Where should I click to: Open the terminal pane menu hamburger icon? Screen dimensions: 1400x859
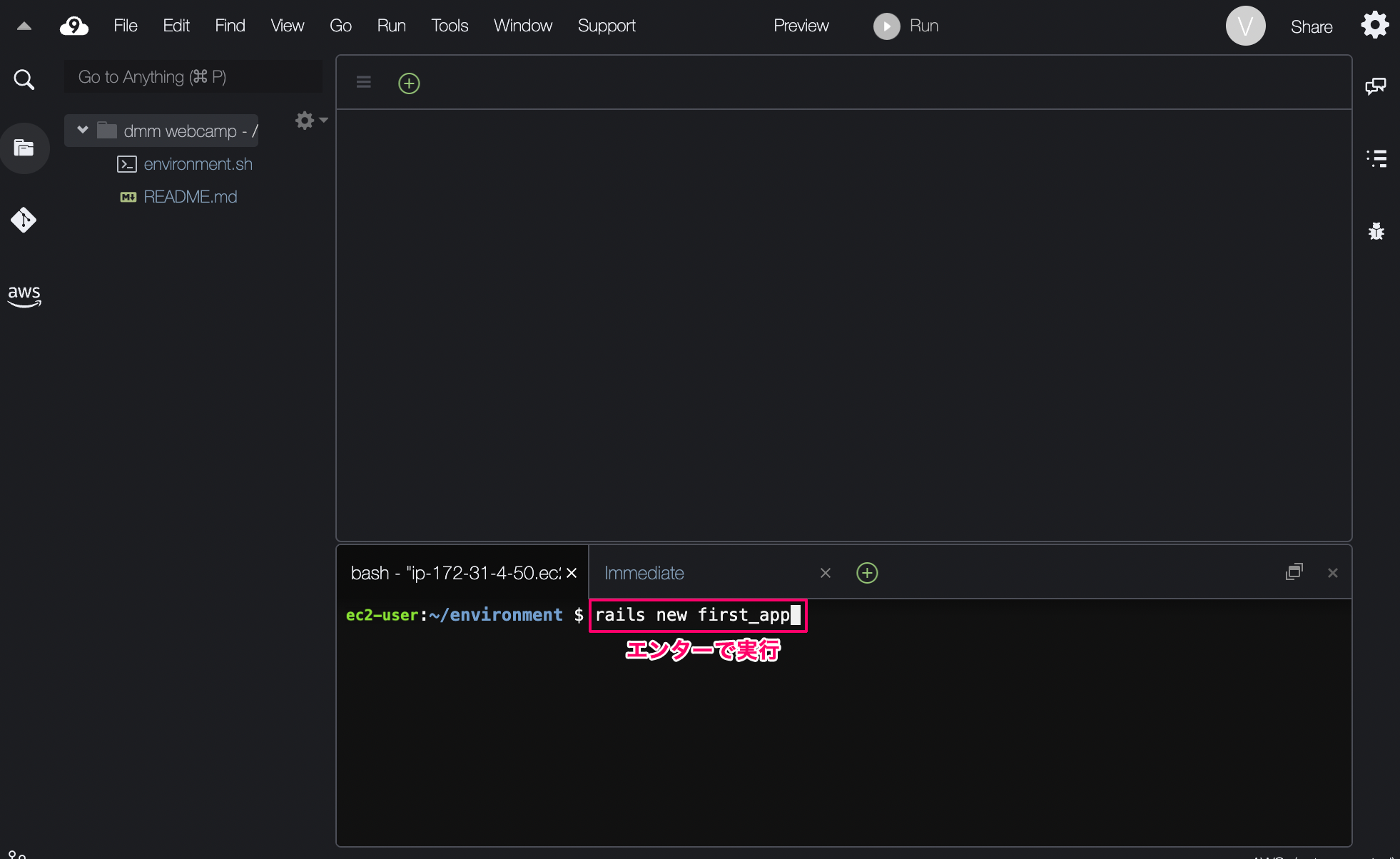coord(363,82)
